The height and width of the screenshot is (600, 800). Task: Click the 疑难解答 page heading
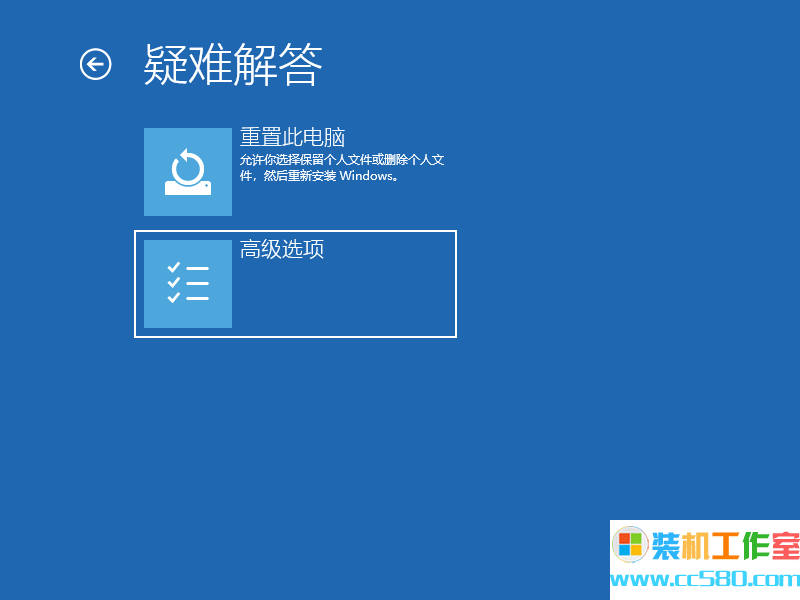coord(233,64)
